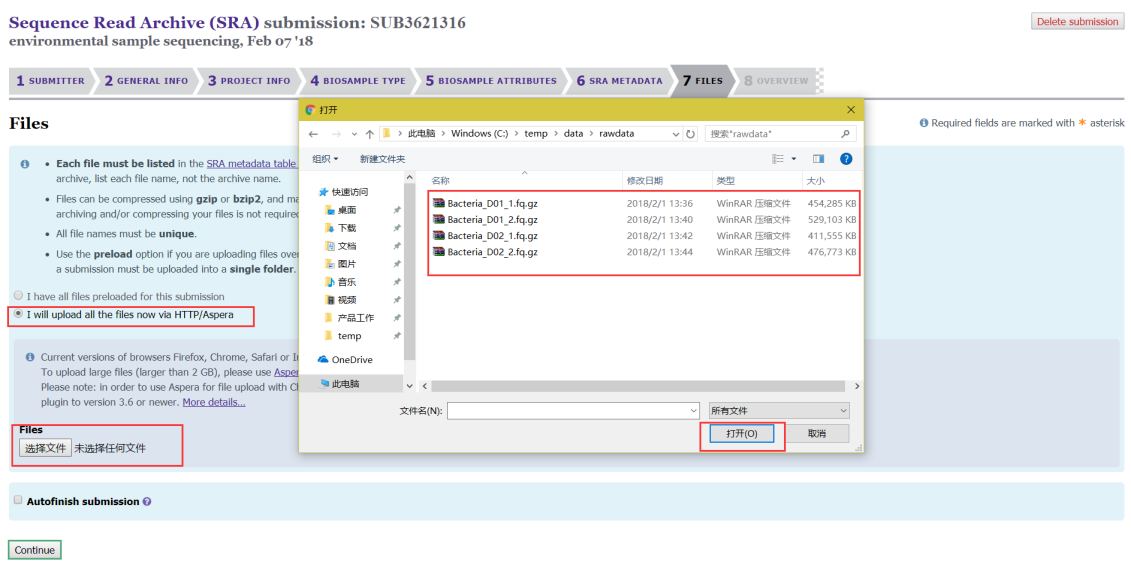Click the Autofinish submission help icon
1131x562 pixels.
point(147,502)
